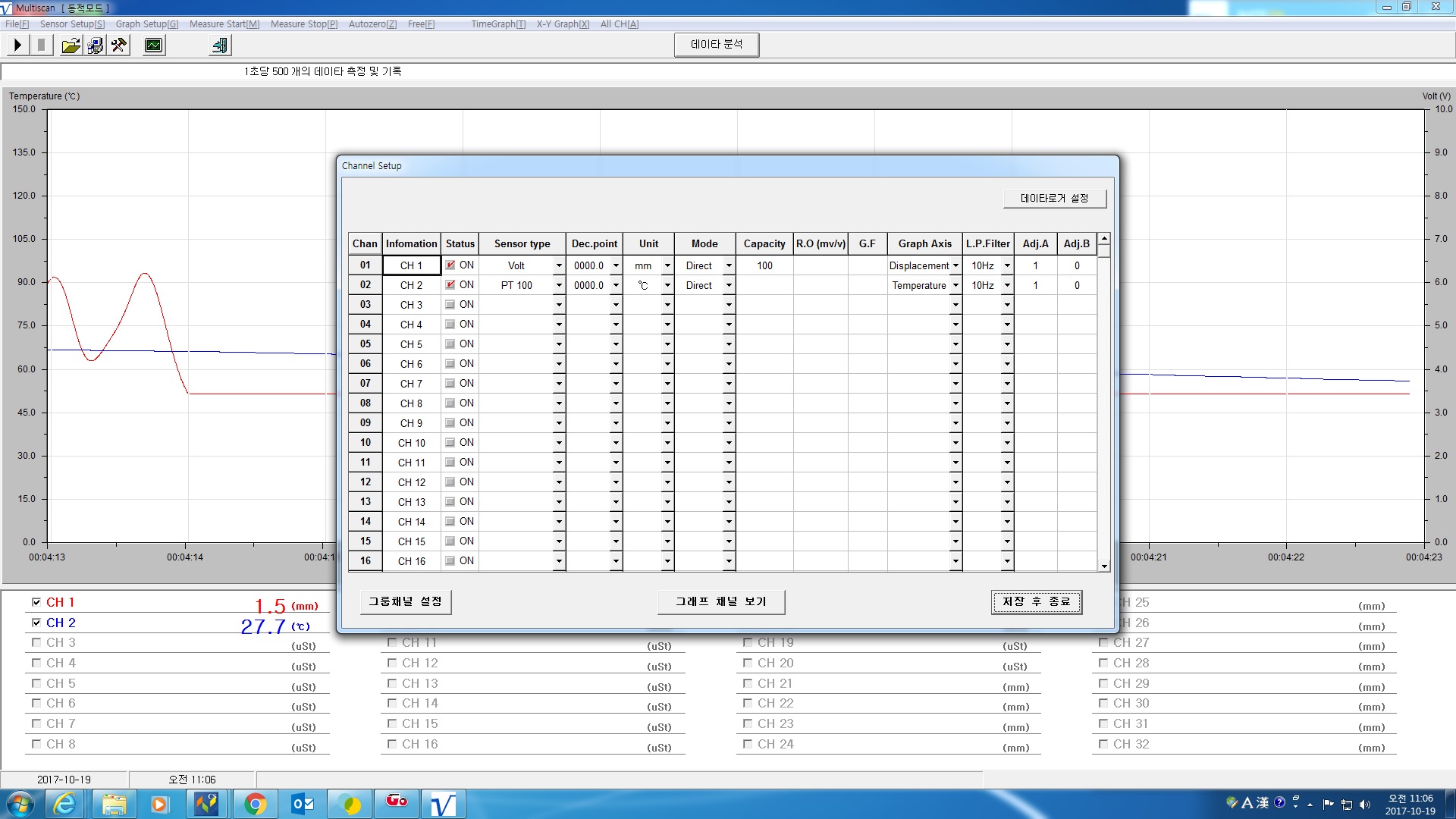Screen dimensions: 1456x819
Task: Open CH 1 L.P.Filter dropdown showing 10Hz
Action: (x=1007, y=265)
